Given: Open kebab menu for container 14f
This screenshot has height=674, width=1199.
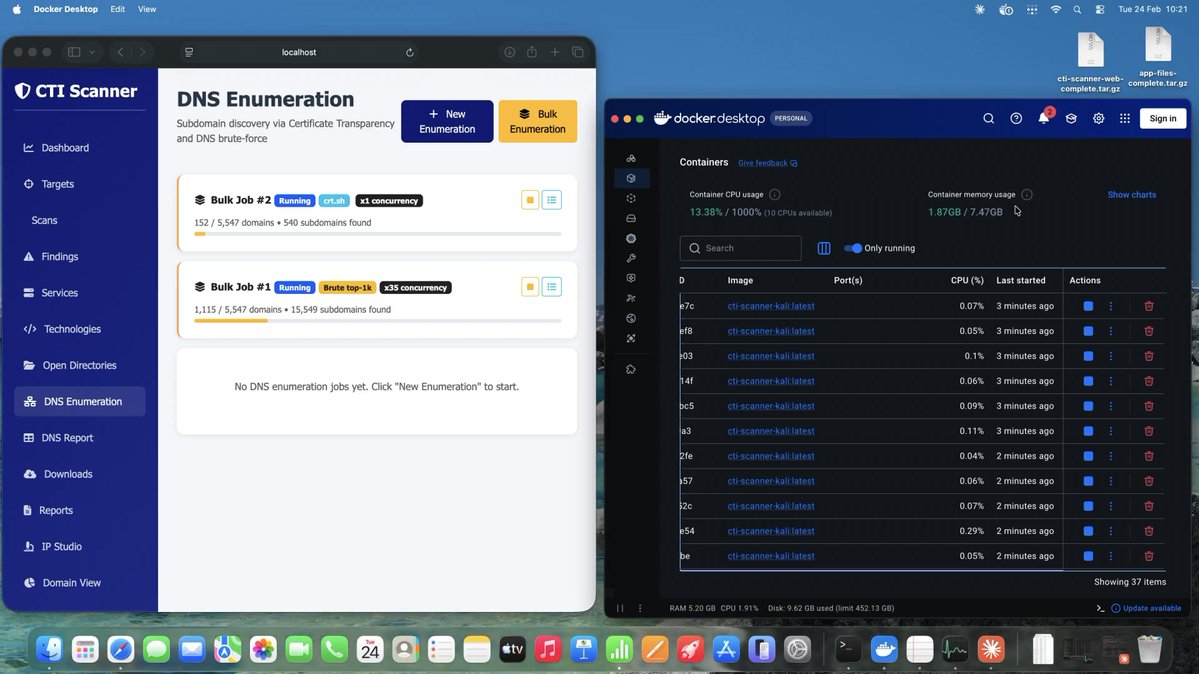Looking at the screenshot, I should (x=1111, y=381).
